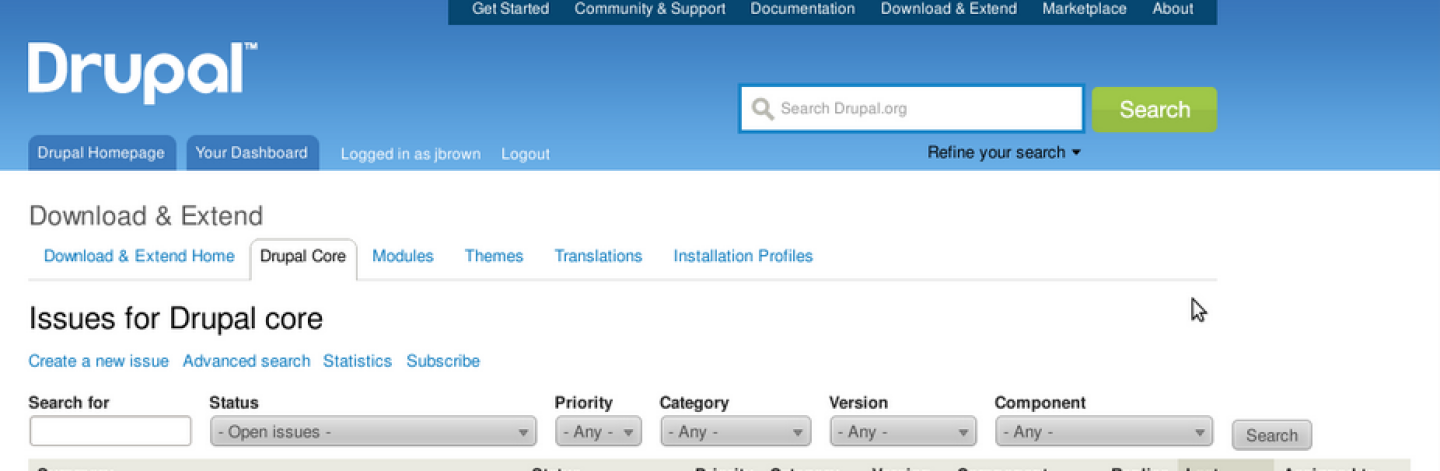The width and height of the screenshot is (1440, 471).
Task: Click Subscribe link
Action: click(x=443, y=361)
